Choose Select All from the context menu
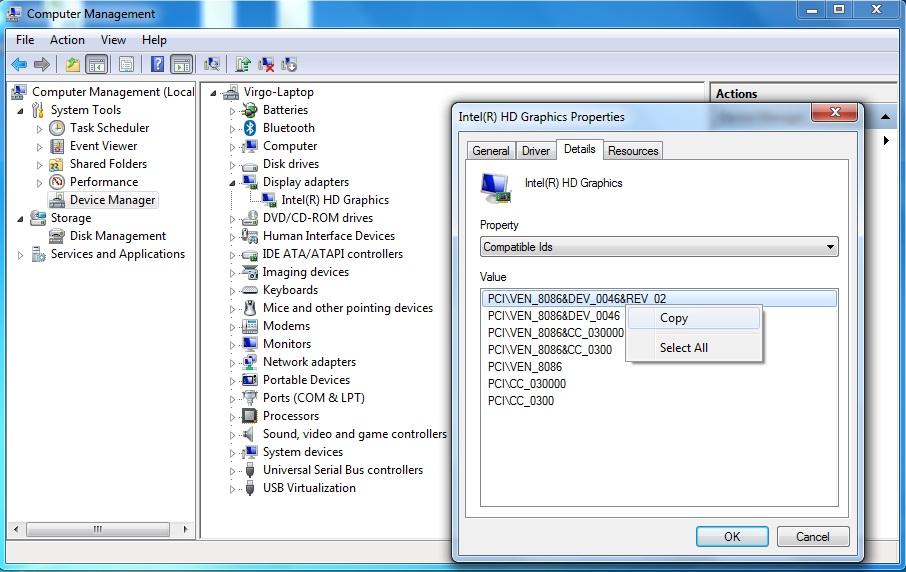Viewport: 906px width, 572px height. click(694, 348)
